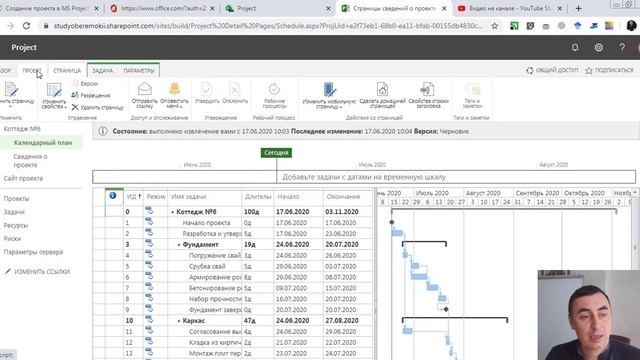Select the Набор прочности task cell
This screenshot has height=360, width=640.
click(215, 299)
